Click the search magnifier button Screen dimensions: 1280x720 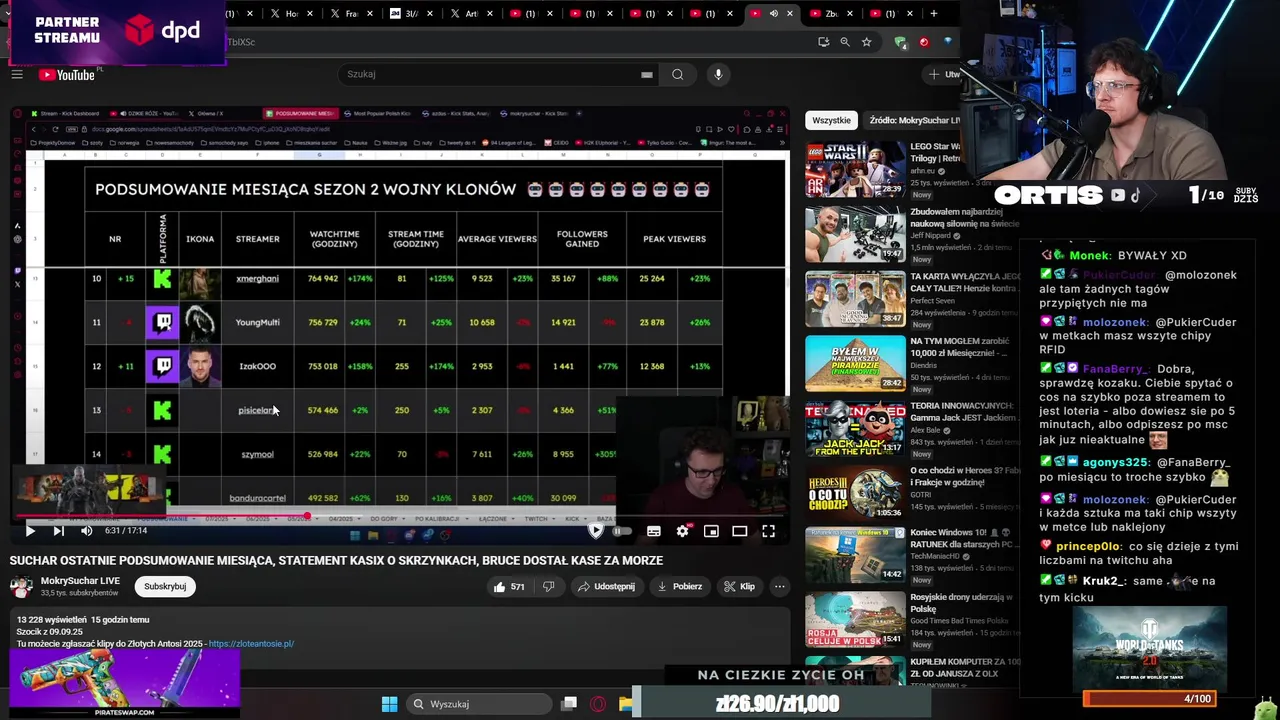[x=678, y=74]
